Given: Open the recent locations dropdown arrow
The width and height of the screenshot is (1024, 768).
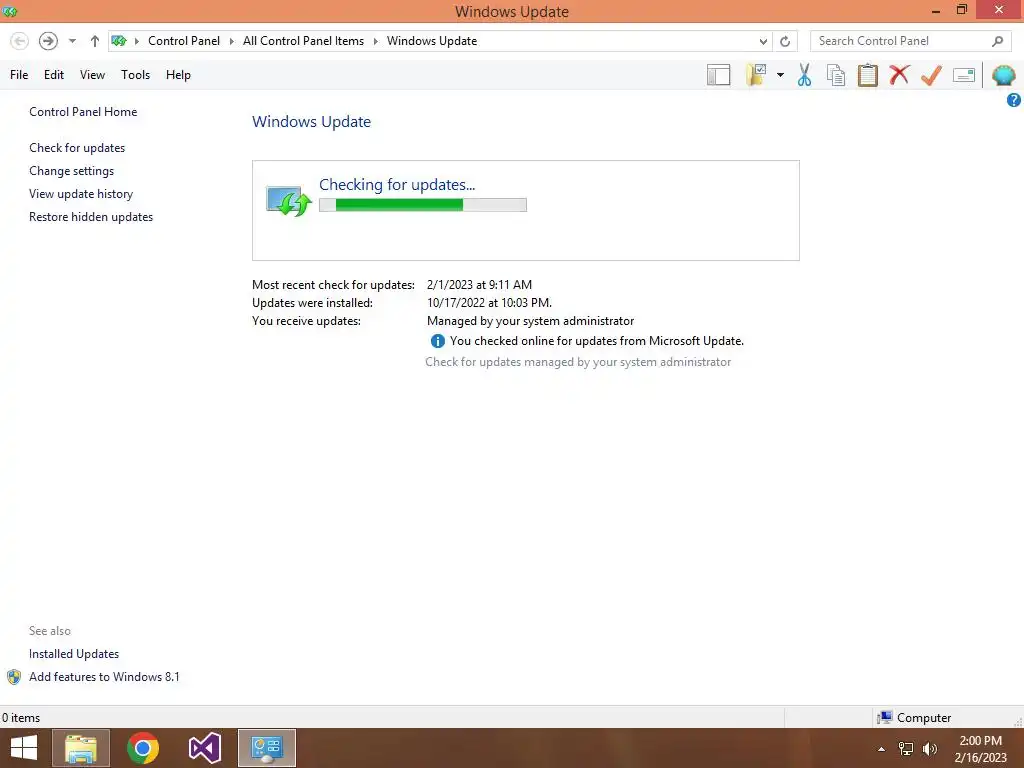Looking at the screenshot, I should 72,41.
